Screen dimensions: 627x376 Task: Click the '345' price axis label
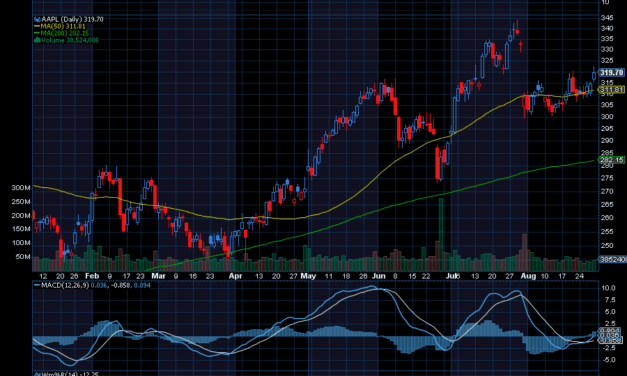pyautogui.click(x=607, y=18)
